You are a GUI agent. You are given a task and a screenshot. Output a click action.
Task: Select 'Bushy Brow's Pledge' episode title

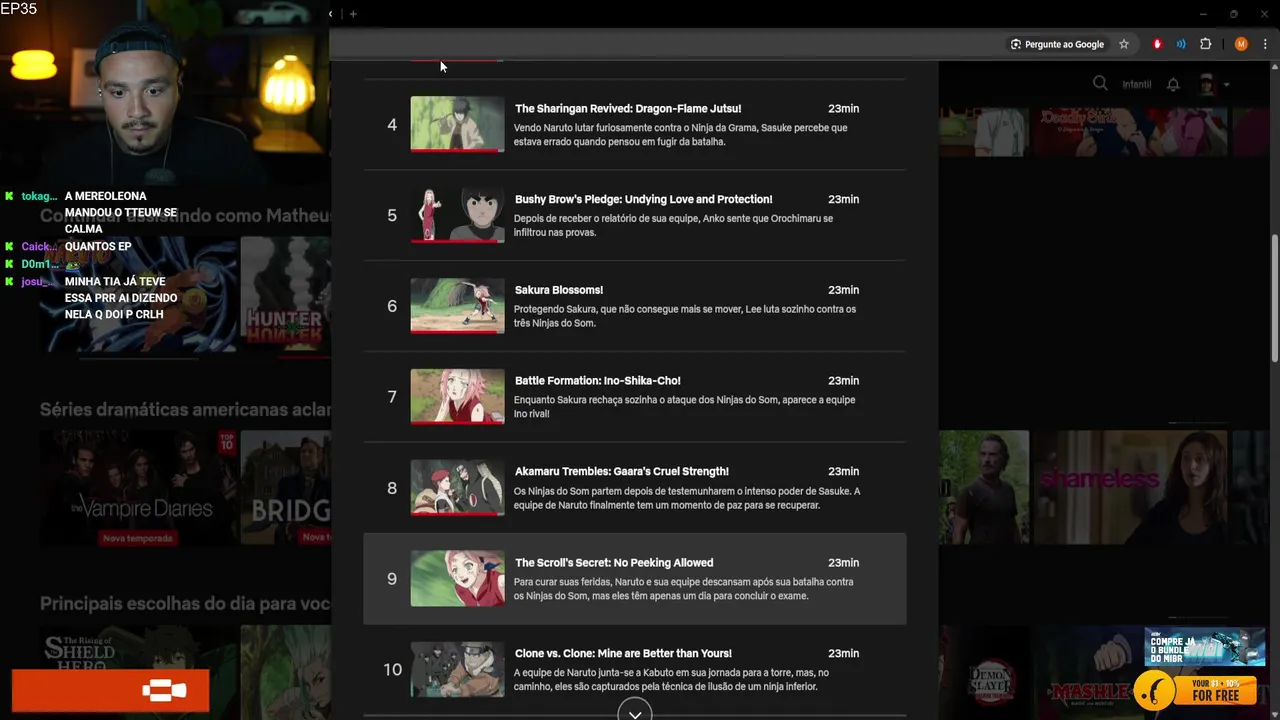pyautogui.click(x=643, y=199)
